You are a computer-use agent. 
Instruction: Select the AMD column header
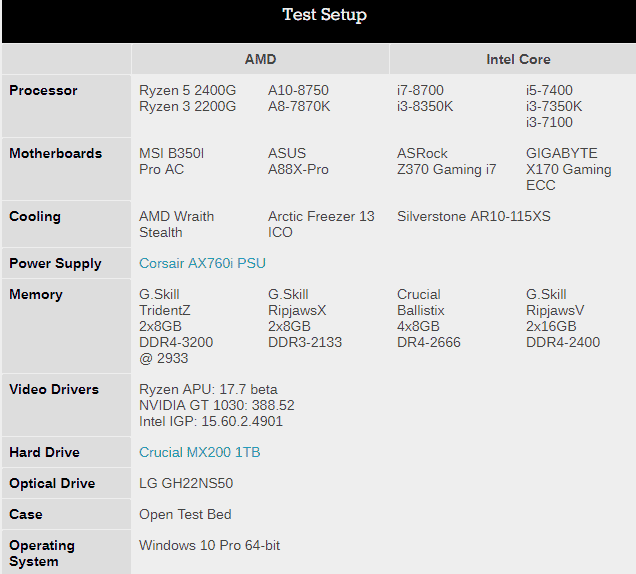[260, 59]
